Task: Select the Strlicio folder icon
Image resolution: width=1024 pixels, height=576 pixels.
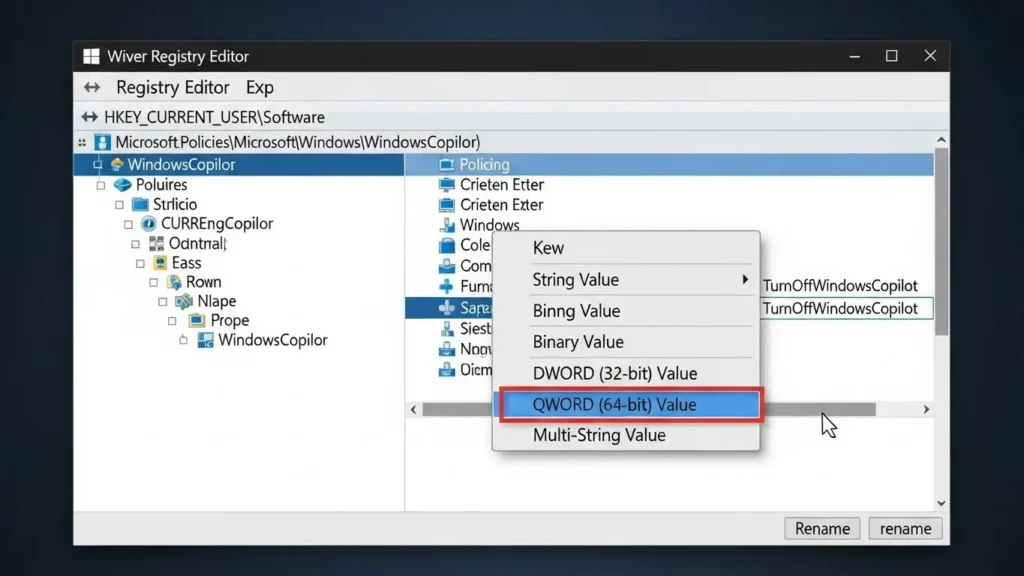Action: [x=140, y=204]
